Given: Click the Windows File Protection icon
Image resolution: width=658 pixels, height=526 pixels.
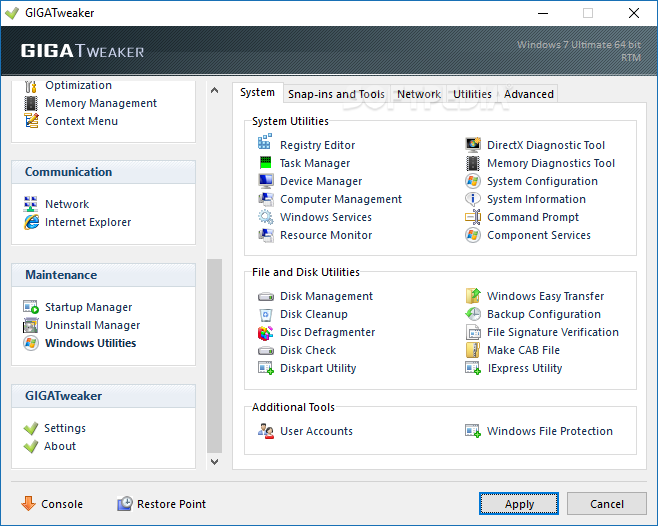Looking at the screenshot, I should 473,431.
